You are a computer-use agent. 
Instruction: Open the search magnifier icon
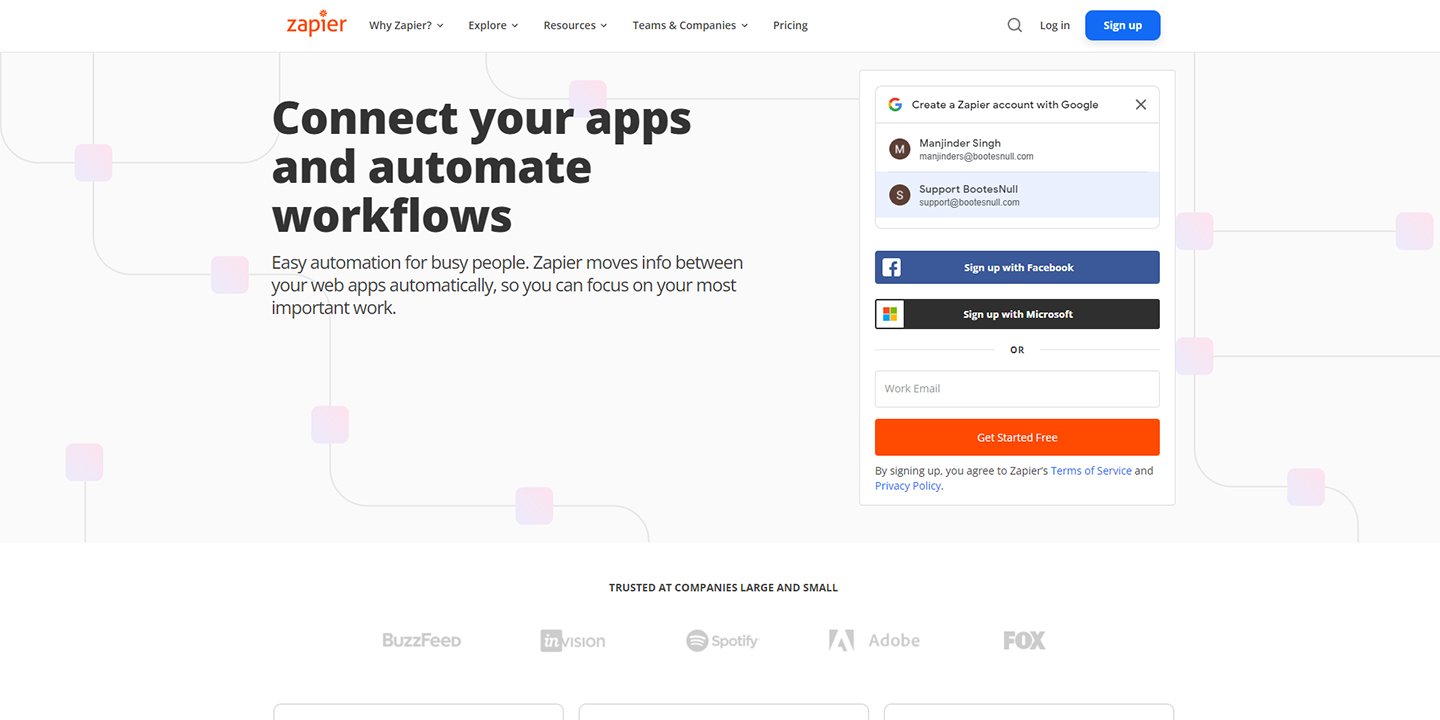pyautogui.click(x=1014, y=25)
